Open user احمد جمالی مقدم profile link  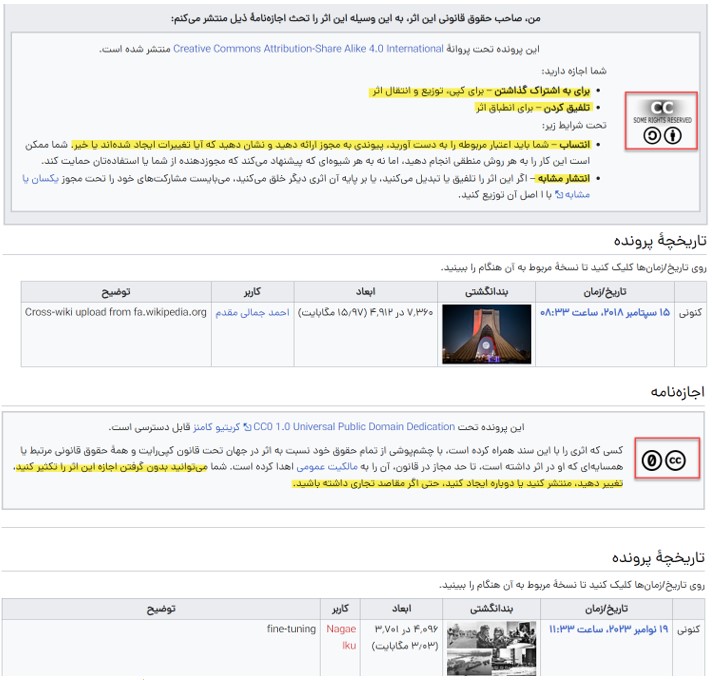(252, 312)
